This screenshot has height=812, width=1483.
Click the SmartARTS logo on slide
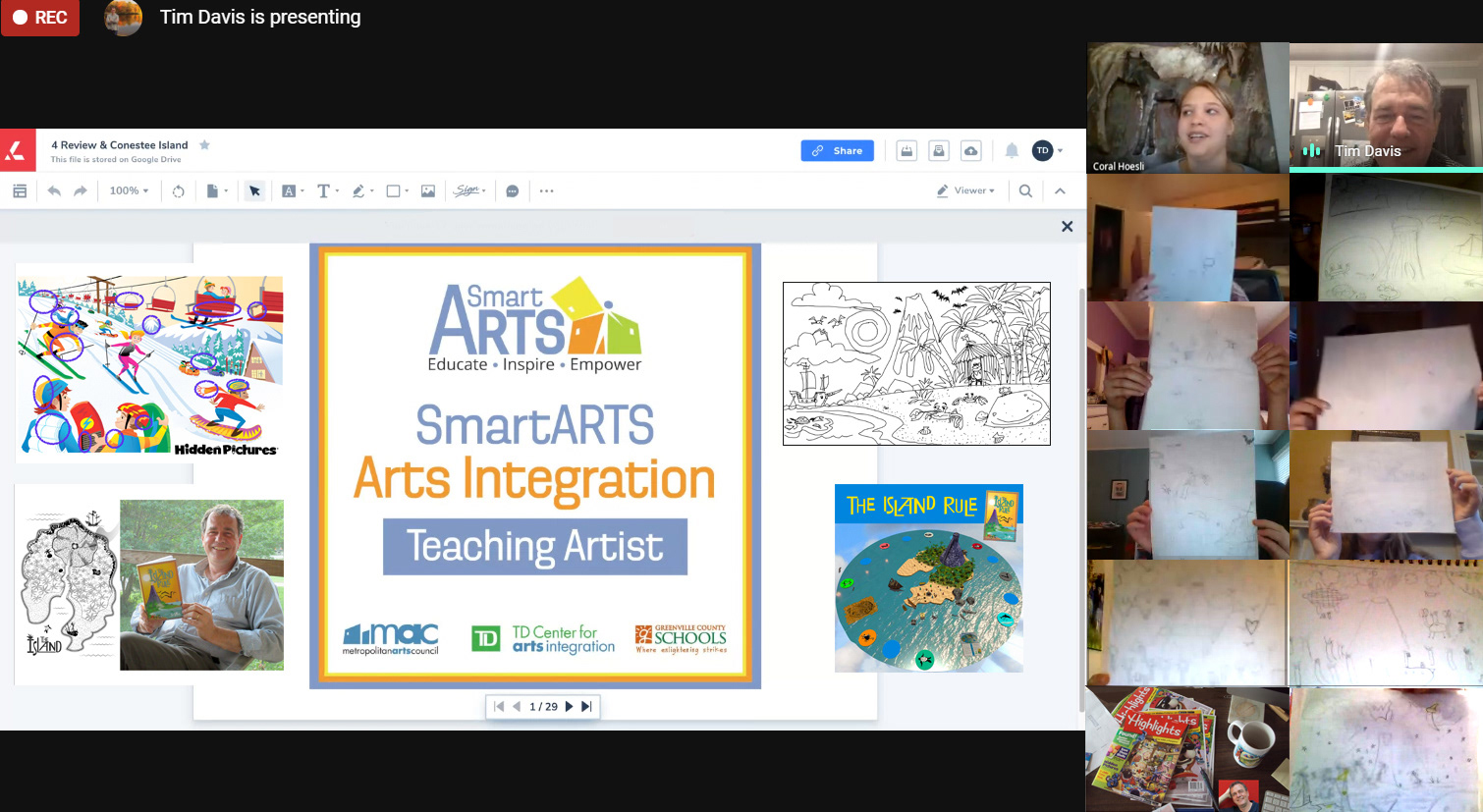pyautogui.click(x=535, y=326)
